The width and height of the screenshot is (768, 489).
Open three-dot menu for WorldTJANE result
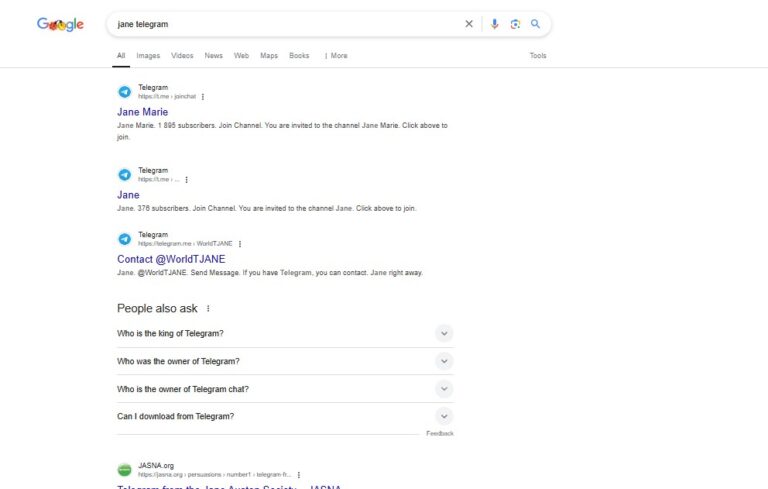240,244
